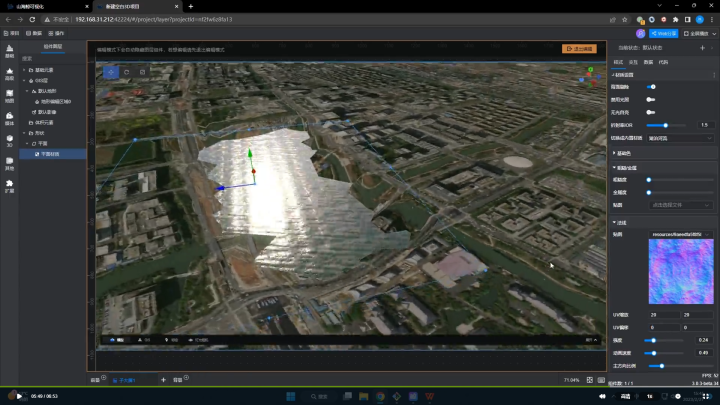Toggle the second switch in material settings
This screenshot has width=720, height=405.
pos(651,100)
